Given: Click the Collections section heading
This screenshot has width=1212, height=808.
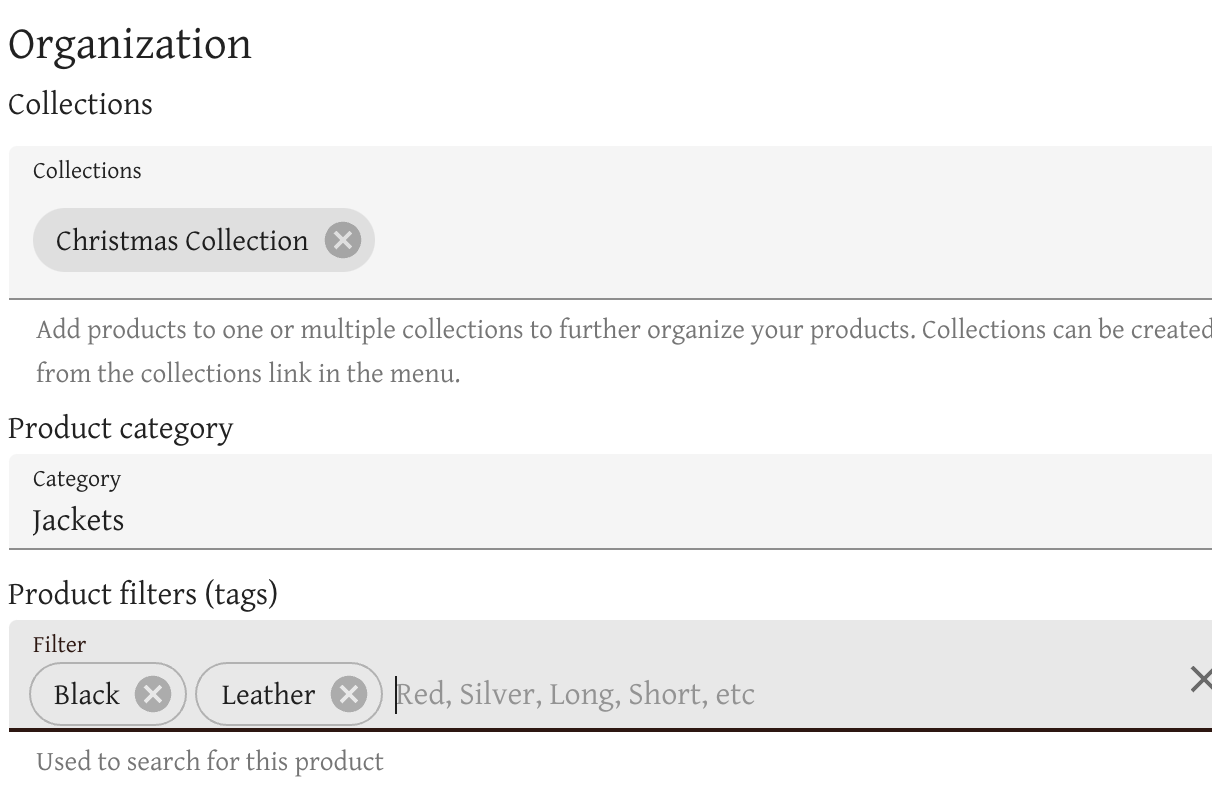Looking at the screenshot, I should pos(80,105).
